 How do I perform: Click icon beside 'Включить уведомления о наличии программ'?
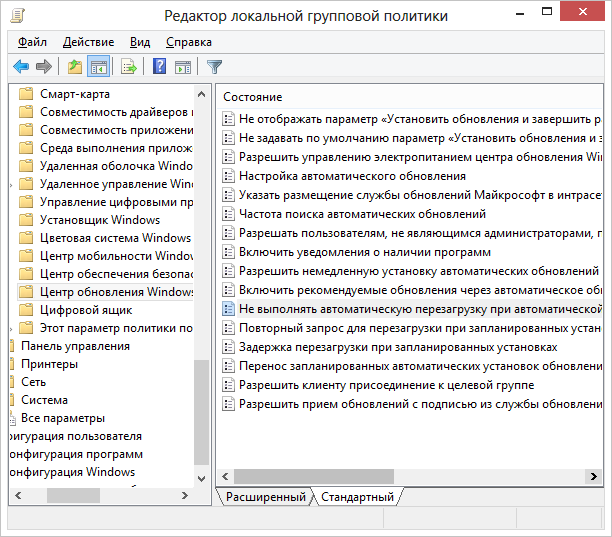coord(228,252)
